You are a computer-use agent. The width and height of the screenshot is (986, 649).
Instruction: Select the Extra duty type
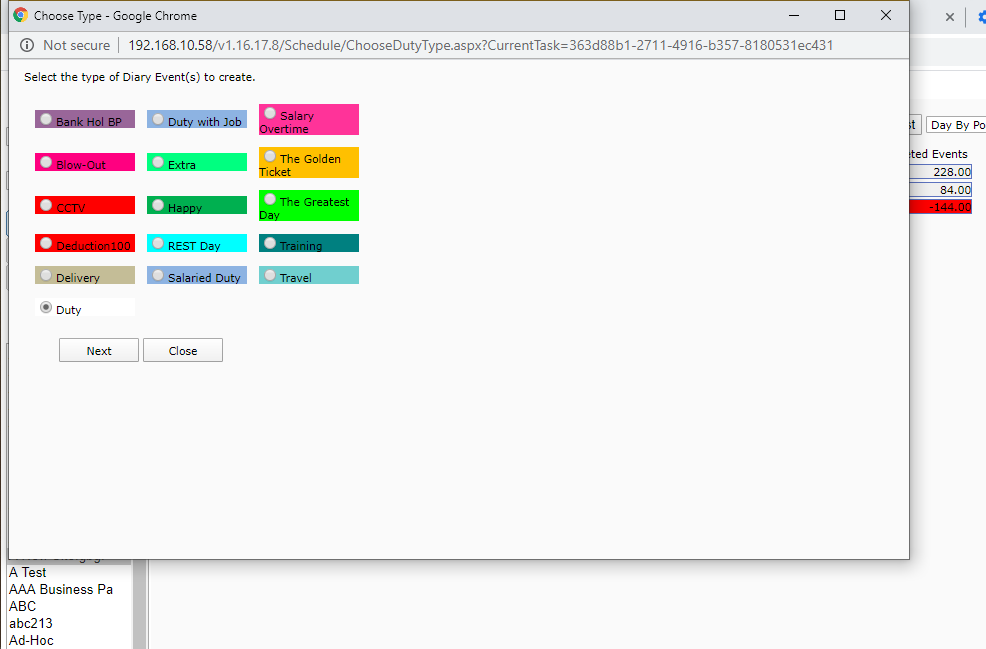point(158,163)
